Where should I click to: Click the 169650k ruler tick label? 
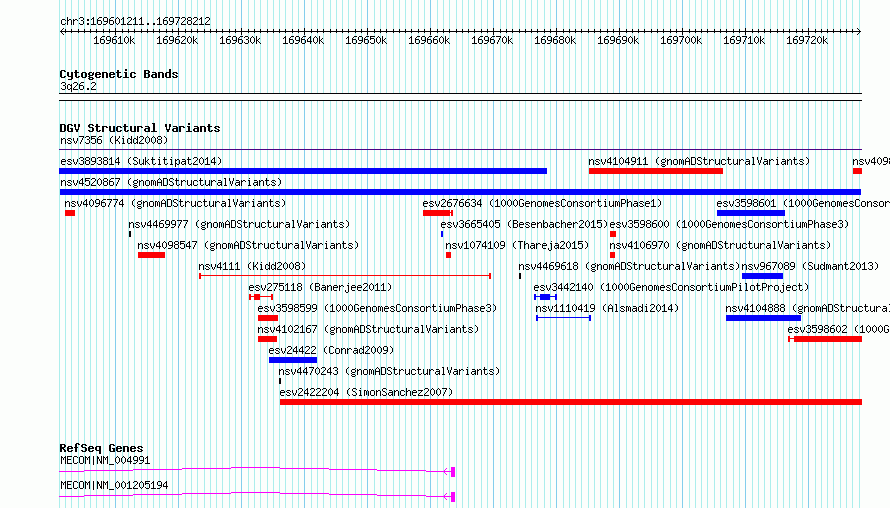tap(366, 40)
